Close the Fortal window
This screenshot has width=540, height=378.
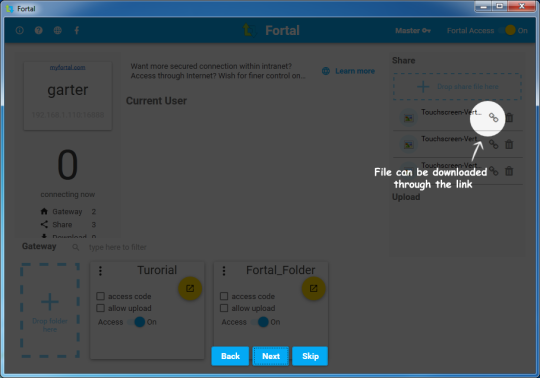tap(522, 7)
